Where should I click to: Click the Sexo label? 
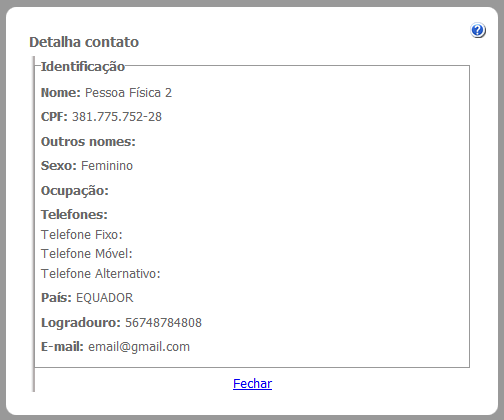(59, 166)
